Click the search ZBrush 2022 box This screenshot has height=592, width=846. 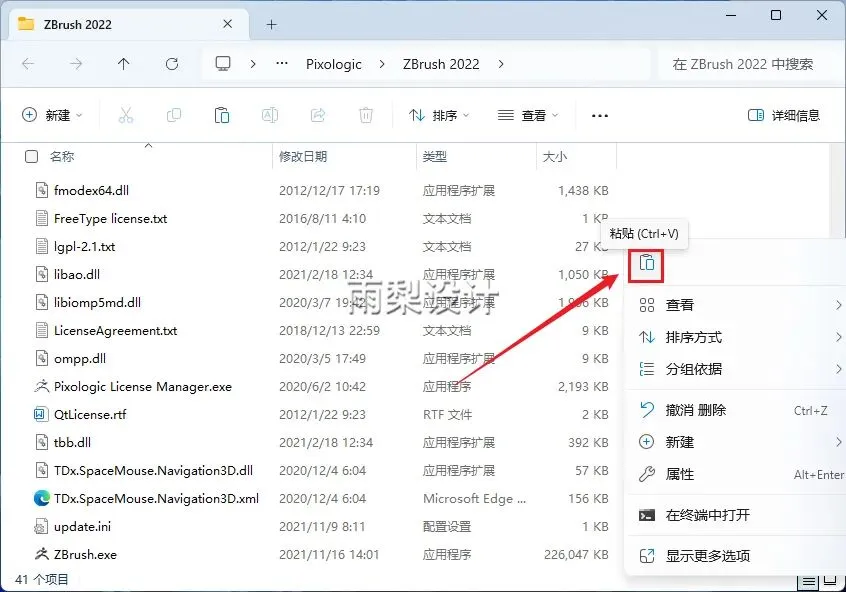749,64
